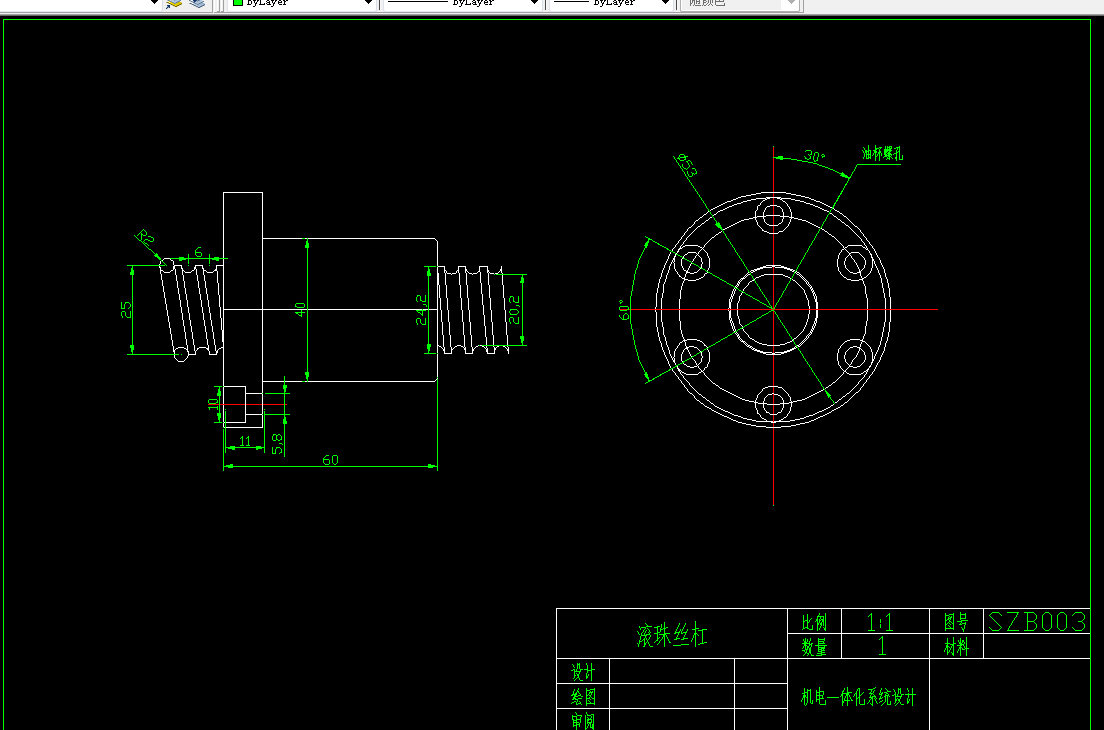Select the 25 diameter dimension text
This screenshot has height=730, width=1104.
click(126, 310)
